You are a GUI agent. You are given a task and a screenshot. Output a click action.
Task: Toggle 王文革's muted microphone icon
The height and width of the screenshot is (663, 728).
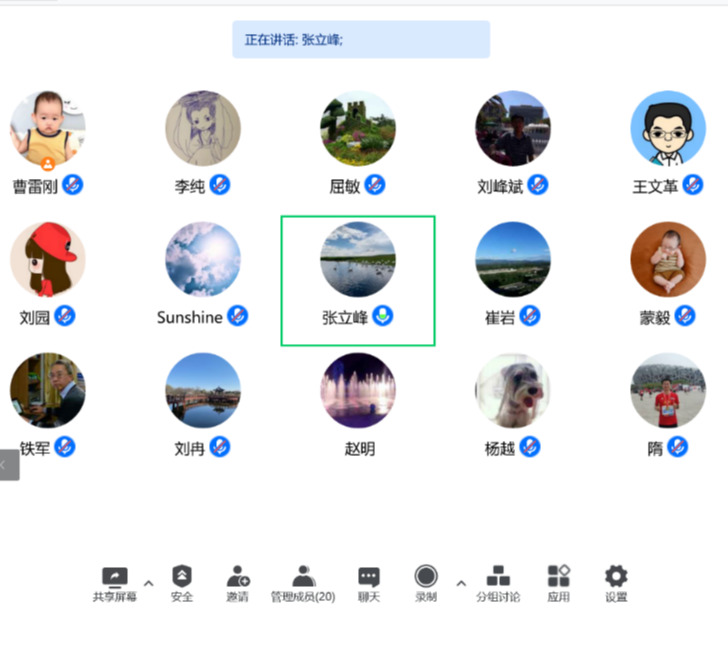(693, 185)
